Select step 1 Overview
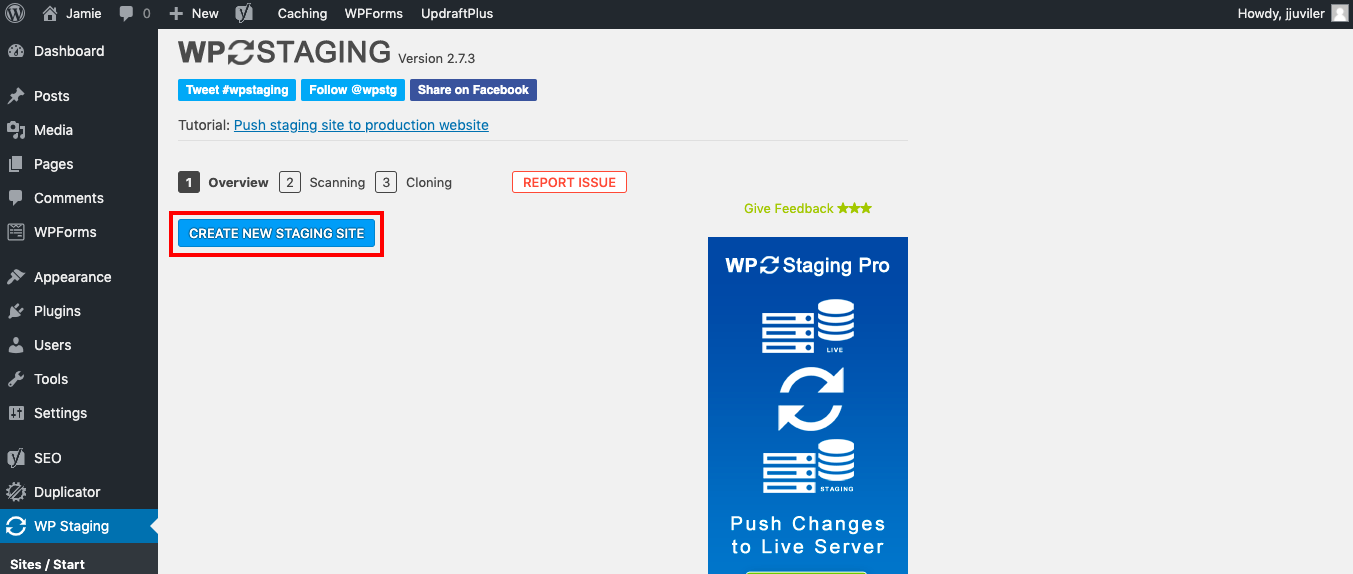This screenshot has width=1353, height=574. [x=223, y=182]
